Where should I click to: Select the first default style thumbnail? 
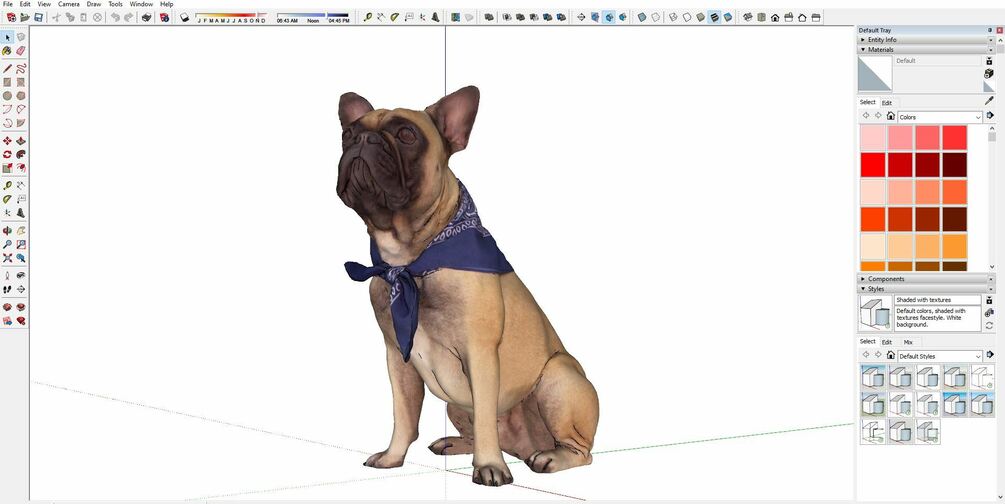click(x=872, y=376)
